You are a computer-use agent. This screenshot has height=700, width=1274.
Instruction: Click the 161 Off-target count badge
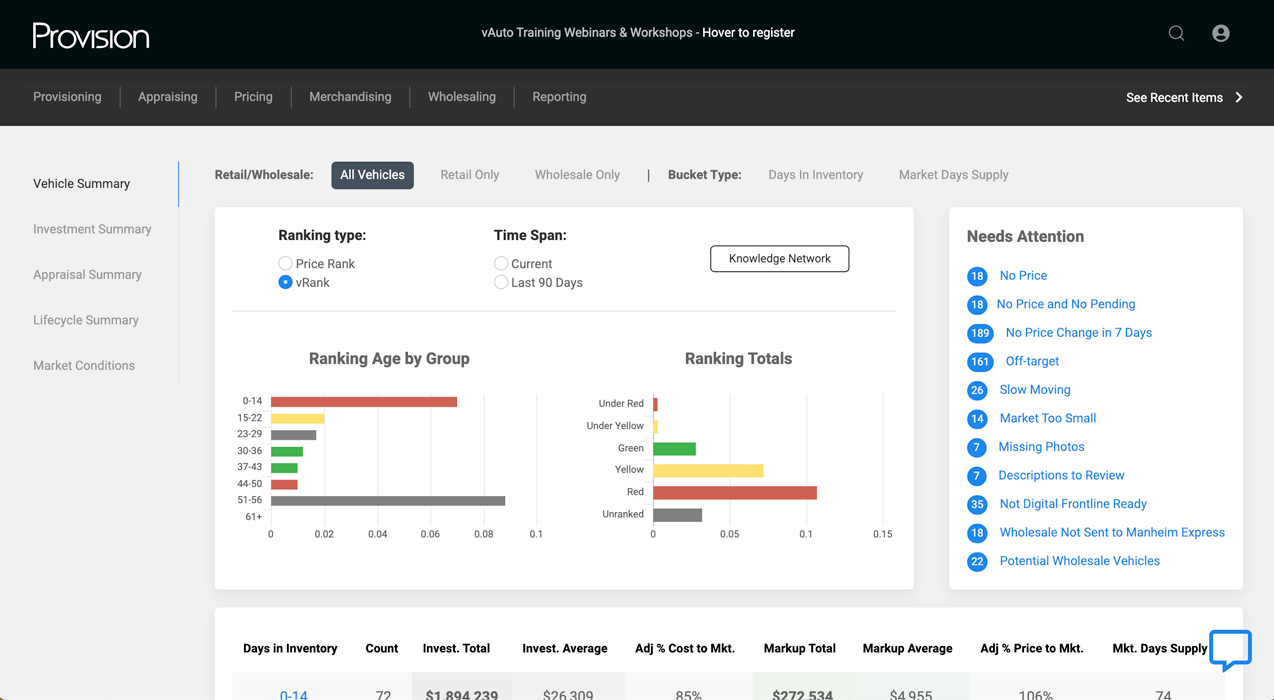980,362
